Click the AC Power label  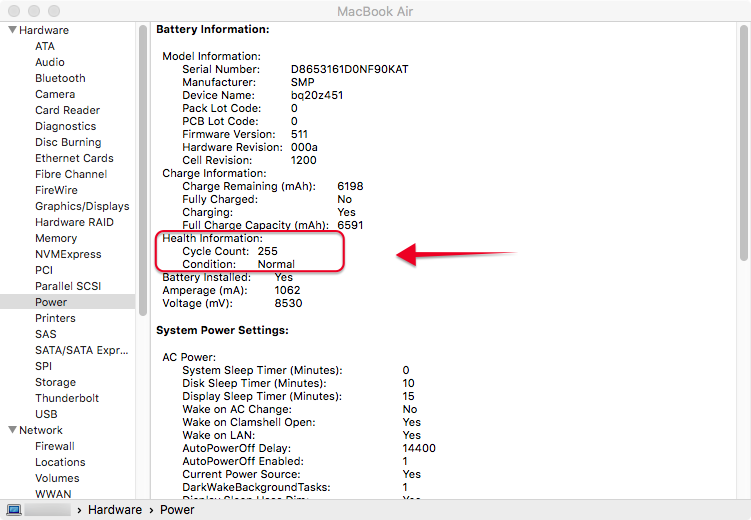(189, 357)
